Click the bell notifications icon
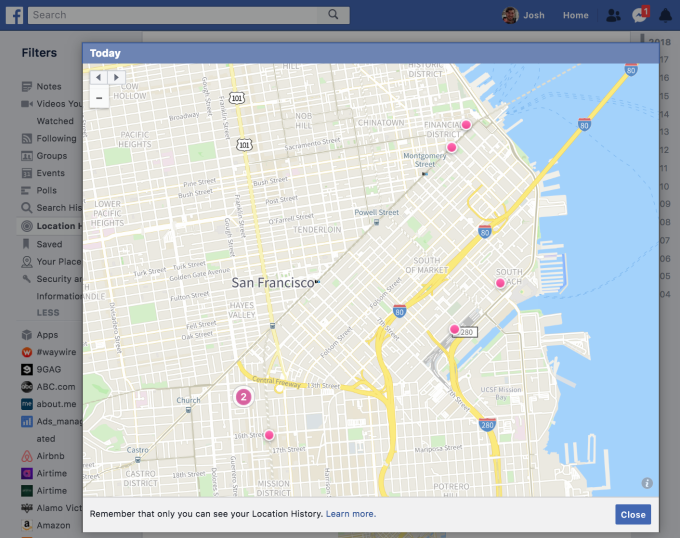Image resolution: width=680 pixels, height=538 pixels. pyautogui.click(x=665, y=15)
